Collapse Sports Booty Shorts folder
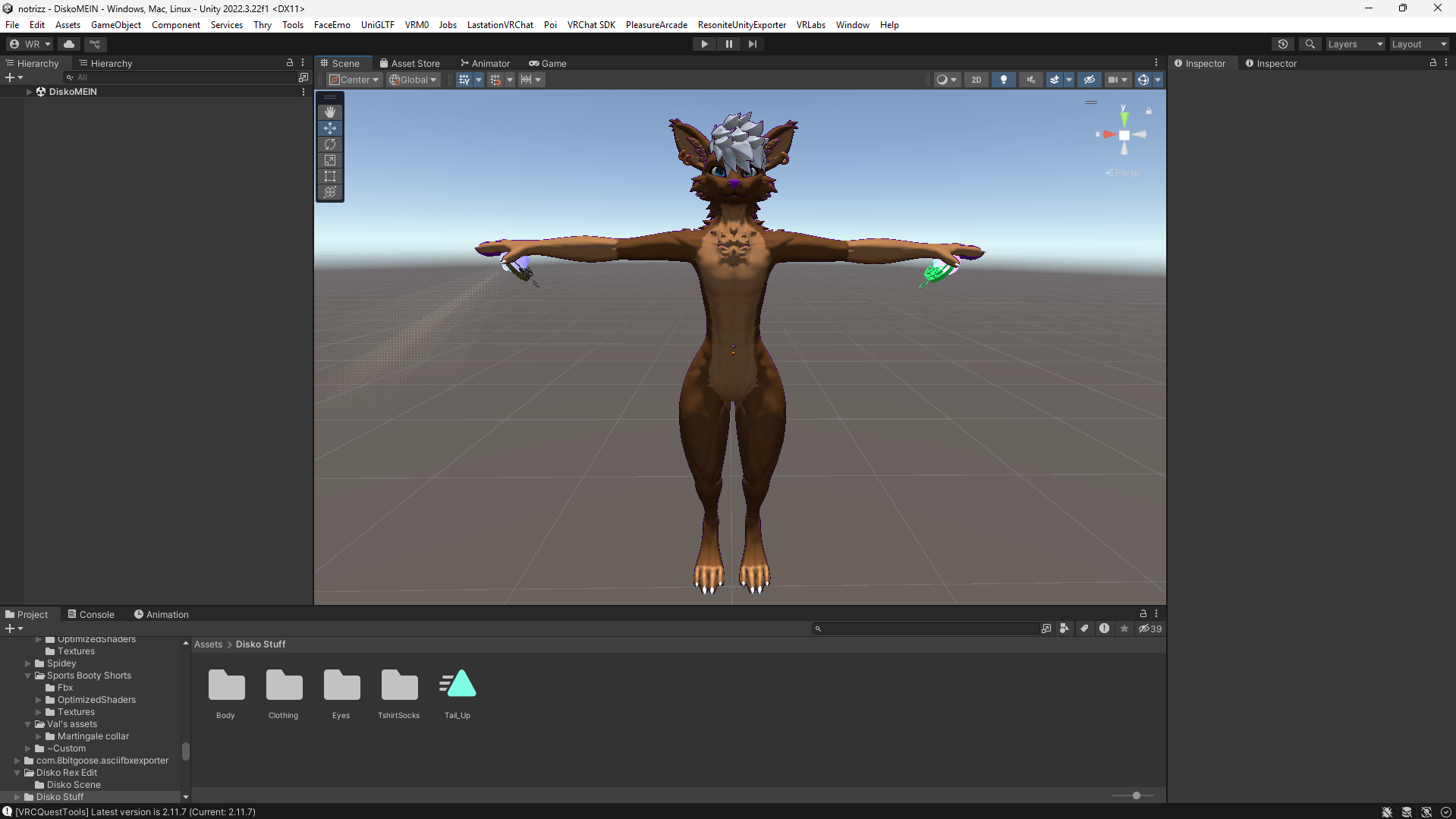The image size is (1456, 819). (x=28, y=676)
